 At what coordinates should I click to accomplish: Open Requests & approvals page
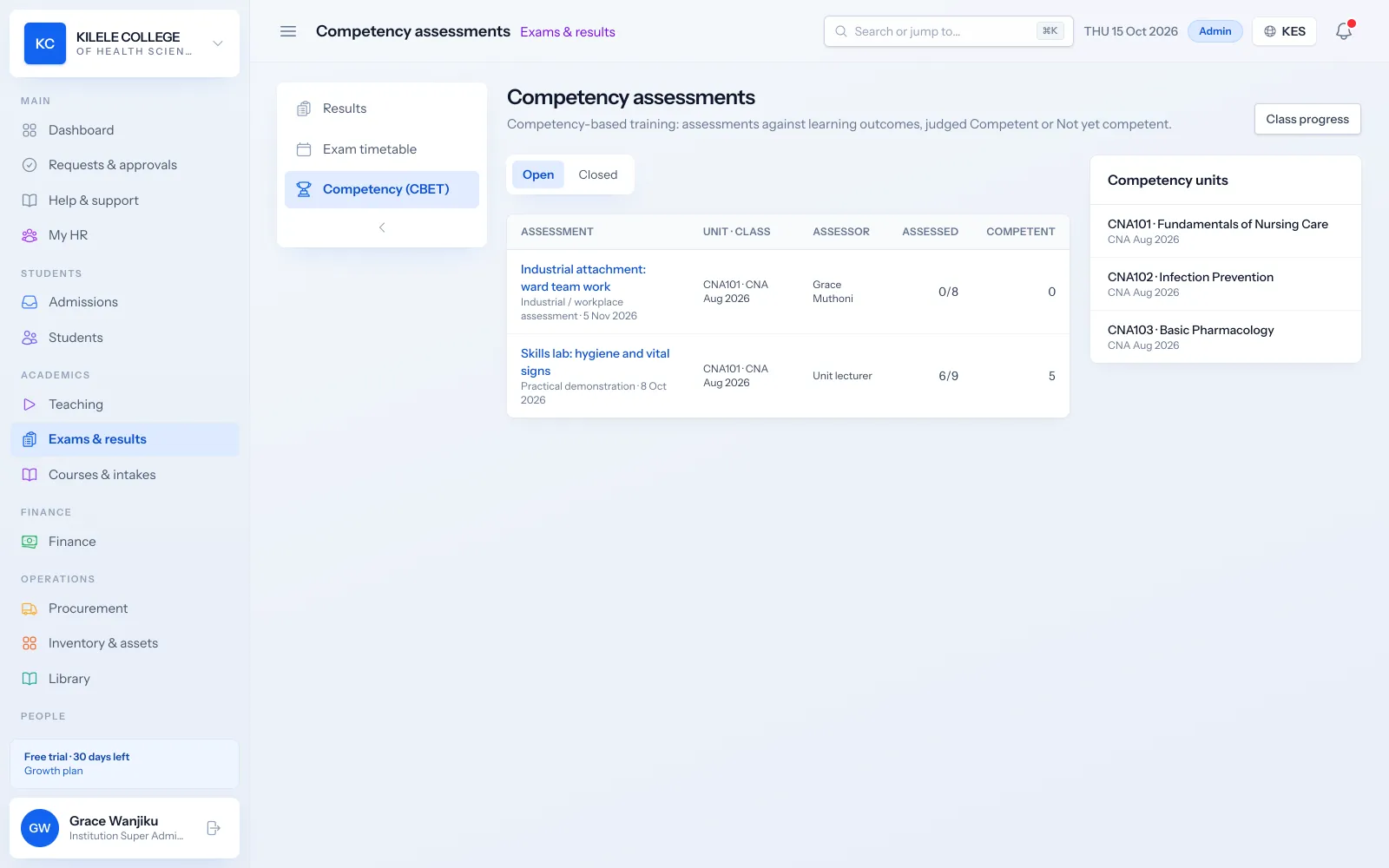pos(125,165)
